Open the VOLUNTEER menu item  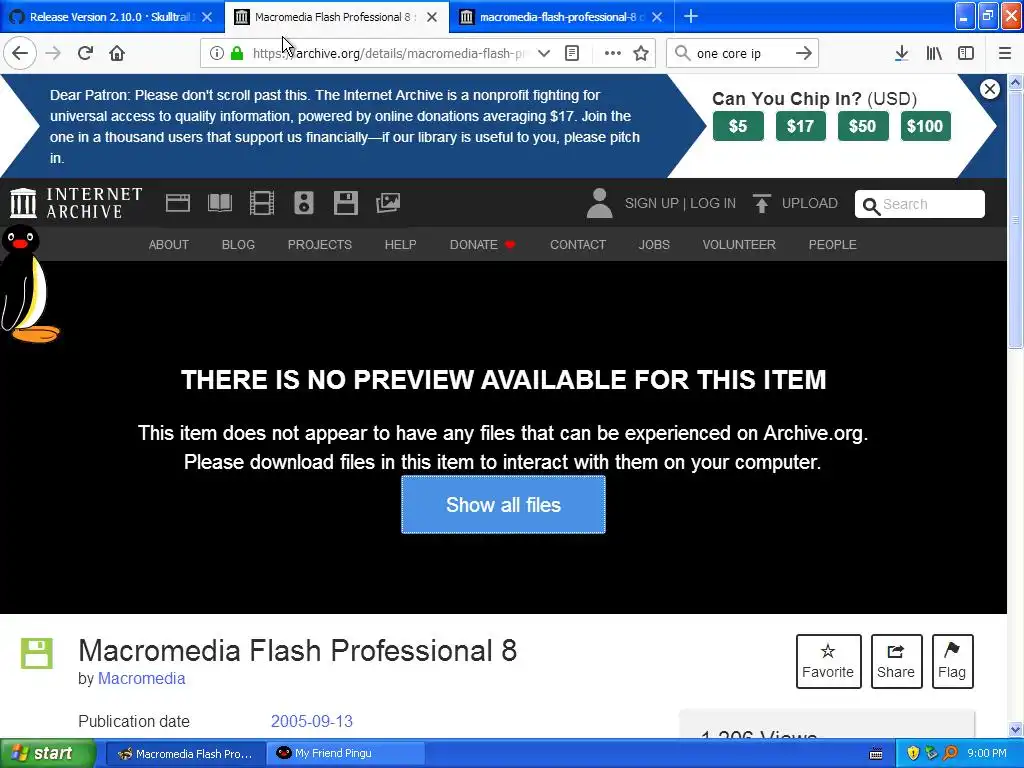(739, 244)
